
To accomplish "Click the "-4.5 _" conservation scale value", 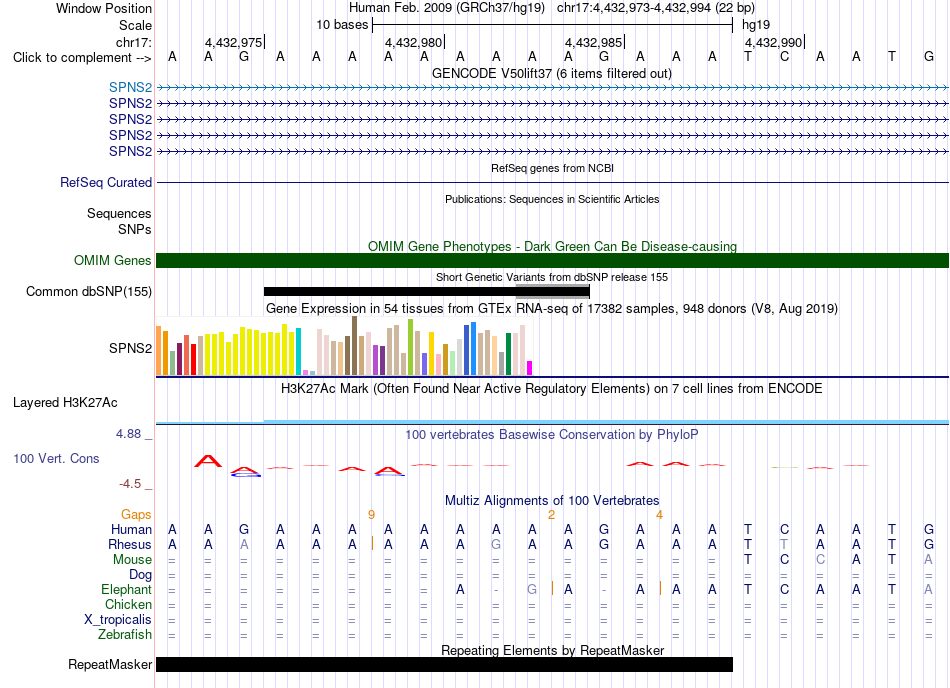I will point(135,484).
